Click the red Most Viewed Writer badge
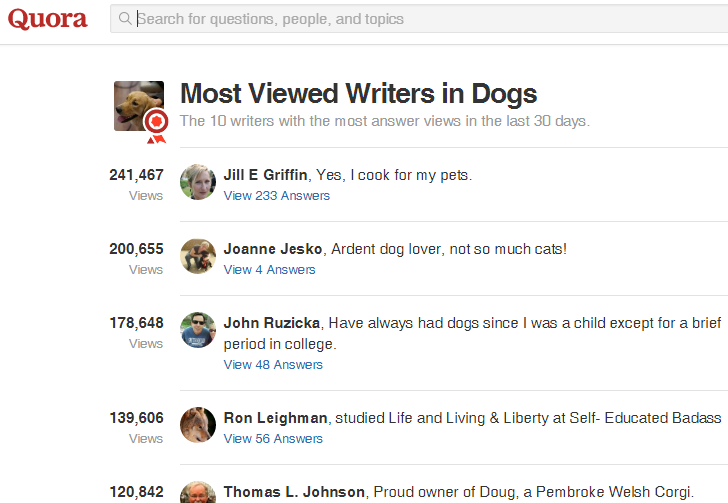This screenshot has height=503, width=728. click(x=156, y=126)
